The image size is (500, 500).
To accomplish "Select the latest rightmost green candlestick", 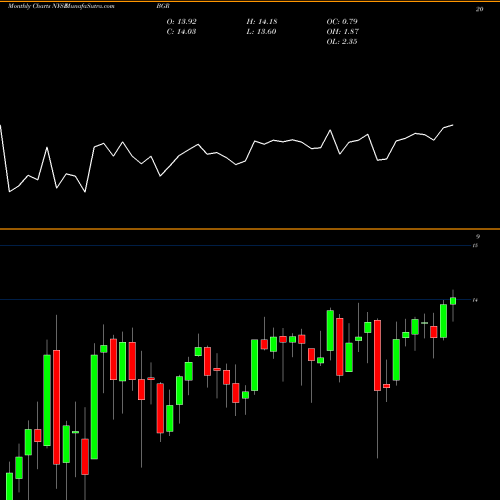I will pyautogui.click(x=453, y=301).
